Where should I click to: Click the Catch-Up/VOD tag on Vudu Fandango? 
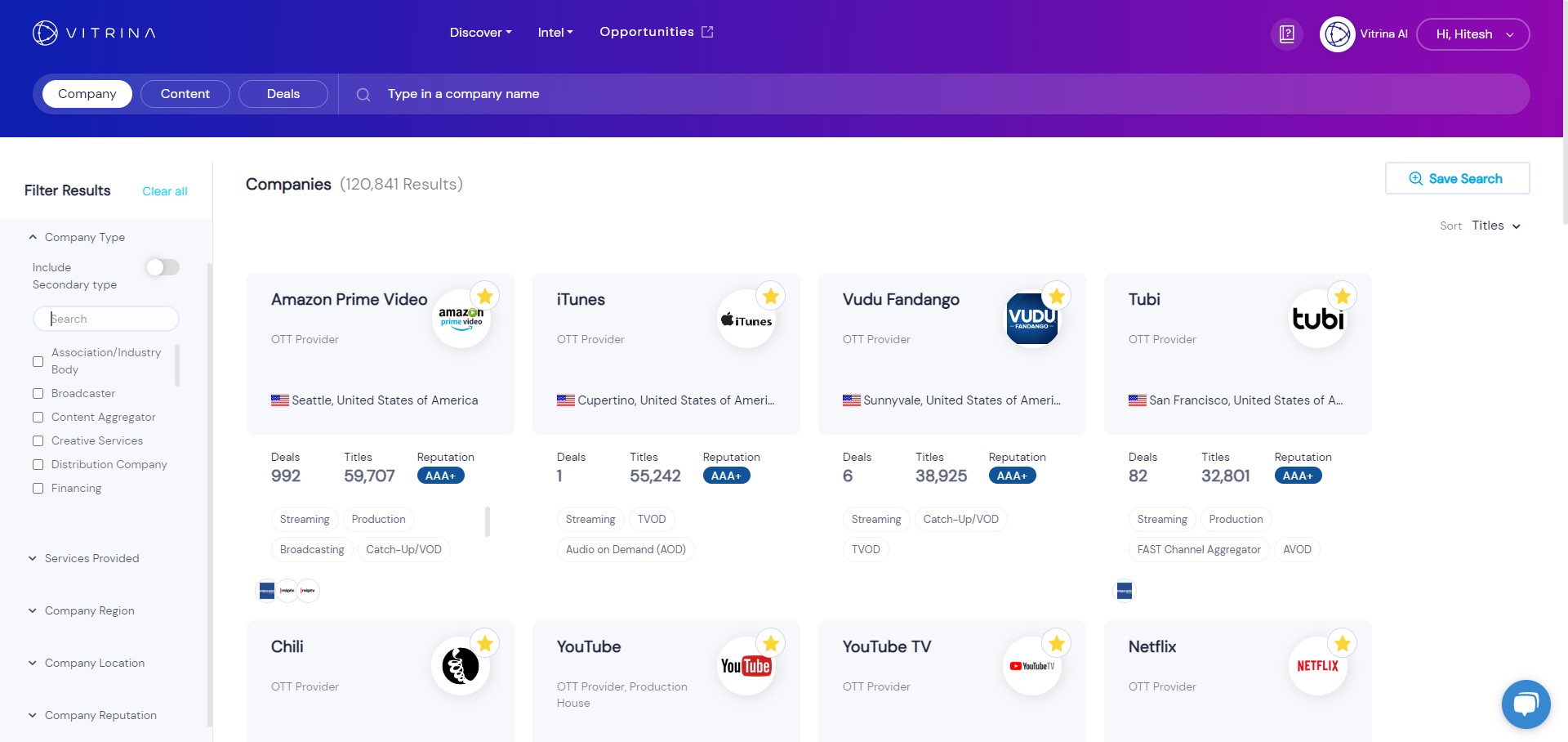click(961, 519)
